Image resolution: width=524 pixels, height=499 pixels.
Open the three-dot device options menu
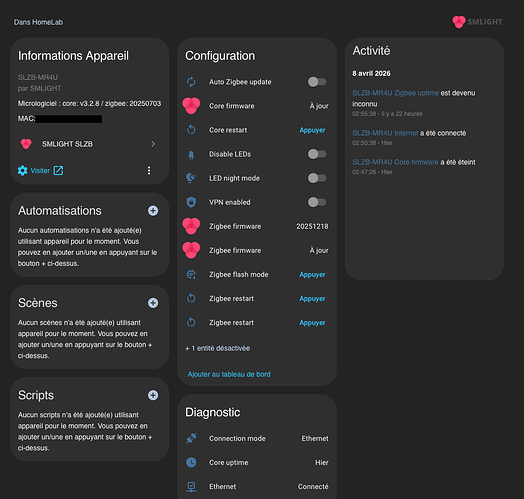[x=149, y=170]
